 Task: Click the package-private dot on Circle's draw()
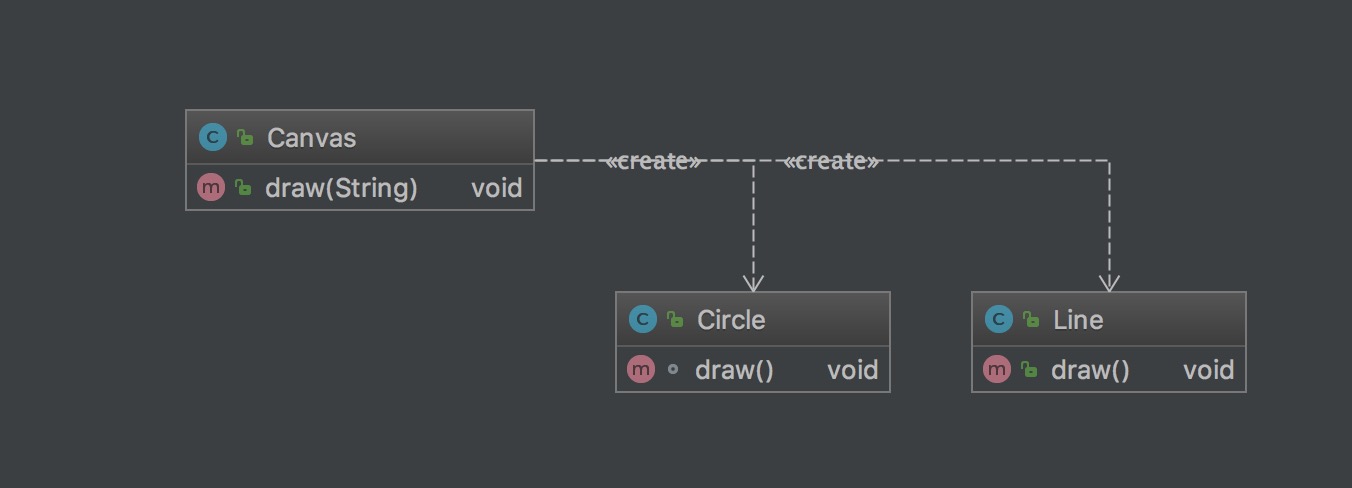point(673,369)
